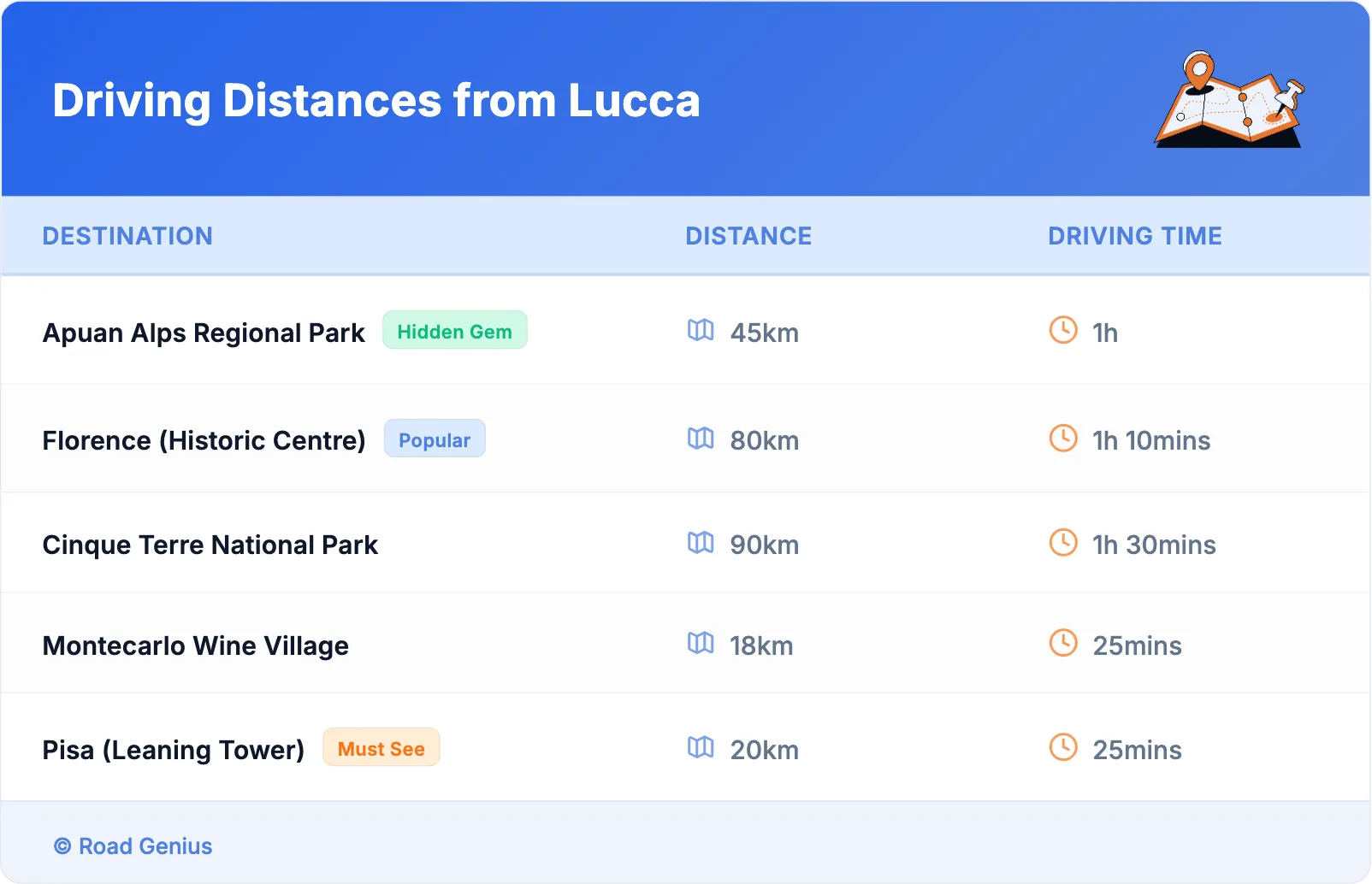Click the DISTANCE column header
1372x884 pixels.
coord(748,236)
